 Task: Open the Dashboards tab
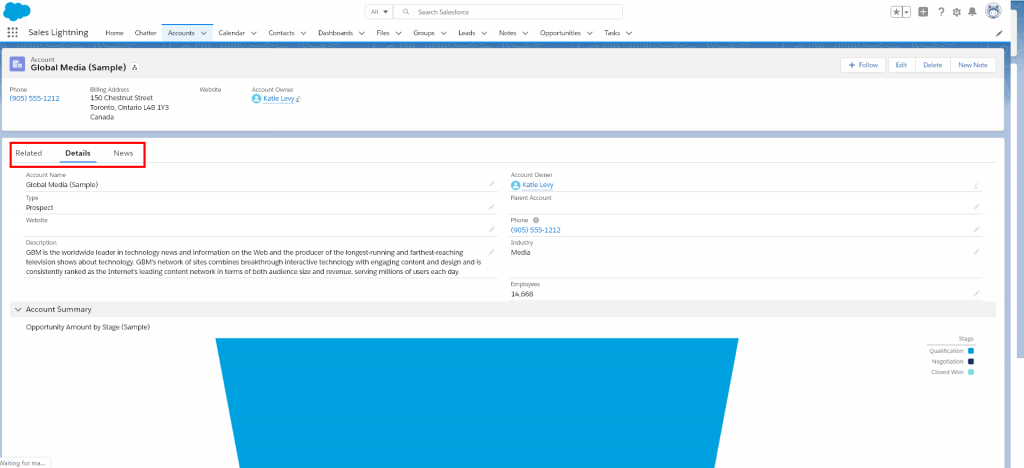click(336, 33)
